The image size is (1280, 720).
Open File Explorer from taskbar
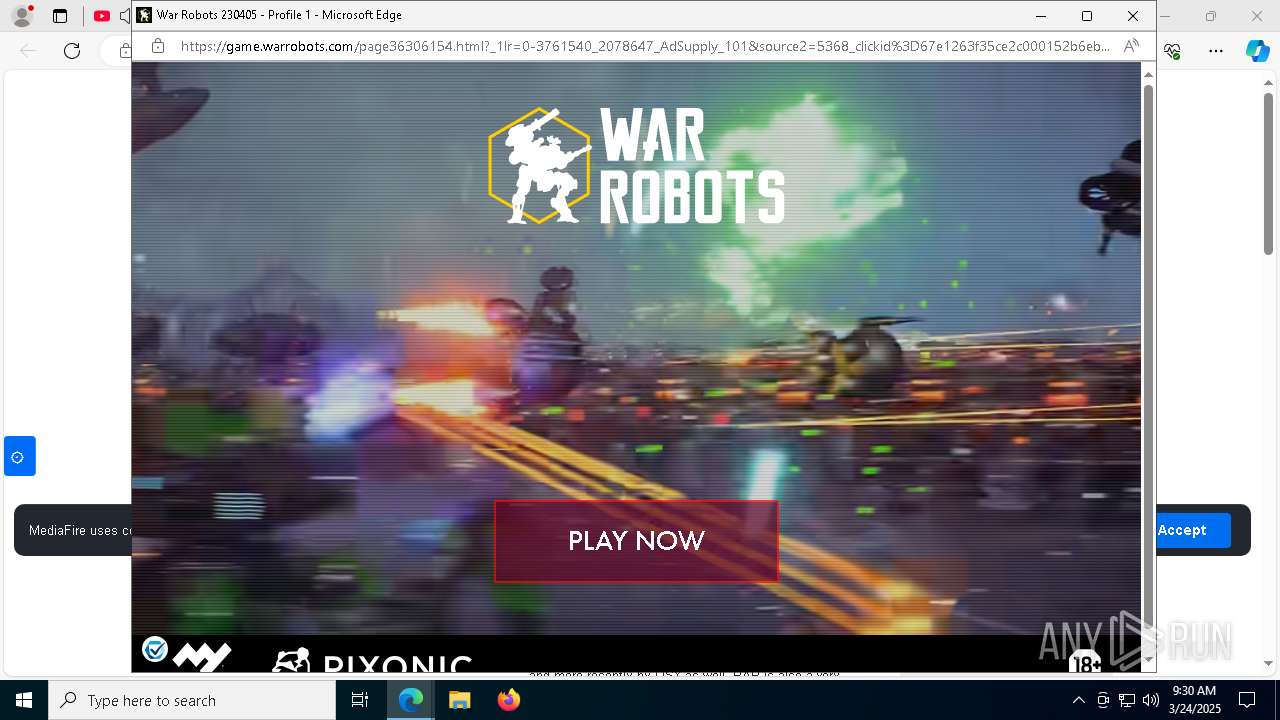(x=460, y=700)
